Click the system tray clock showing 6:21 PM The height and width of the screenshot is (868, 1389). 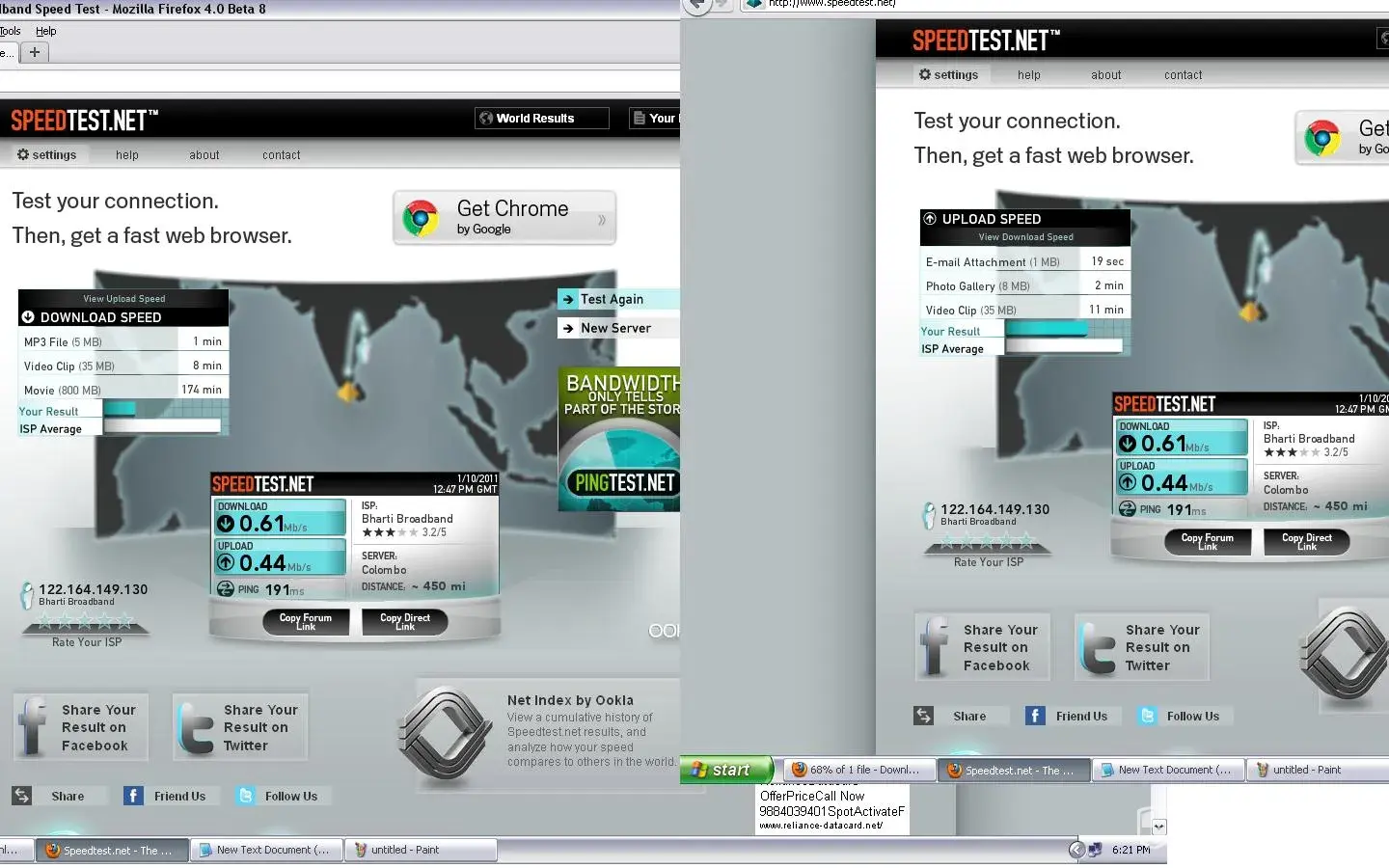point(1130,850)
